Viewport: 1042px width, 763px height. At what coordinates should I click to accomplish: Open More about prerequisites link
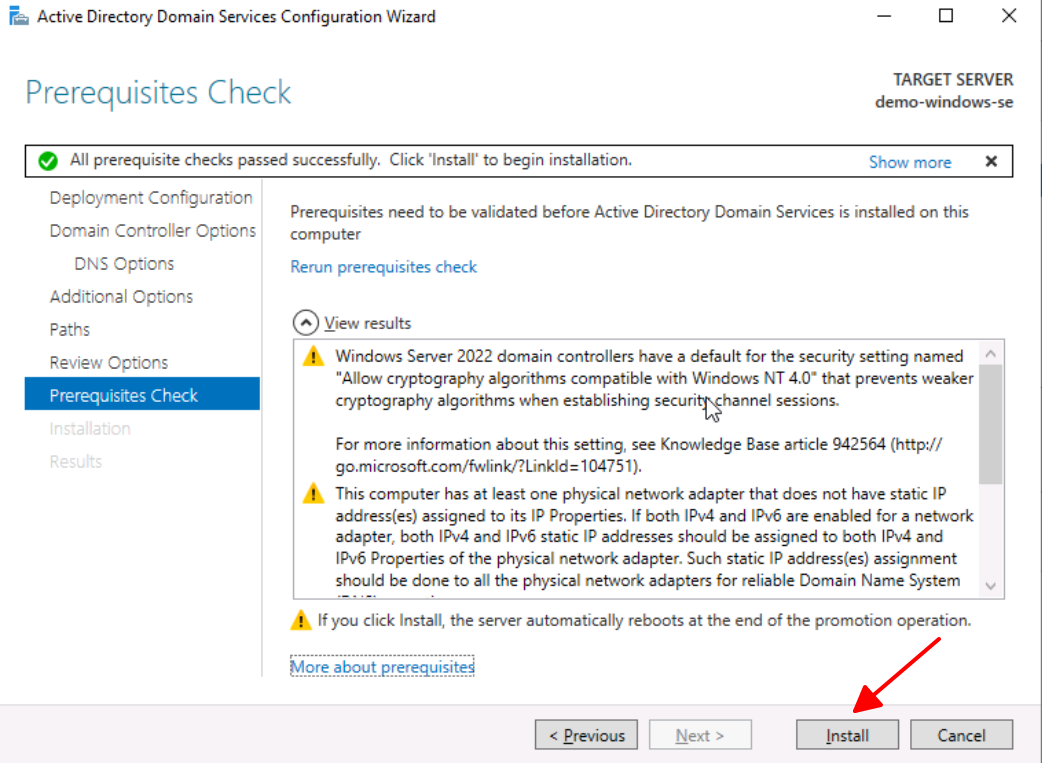382,667
